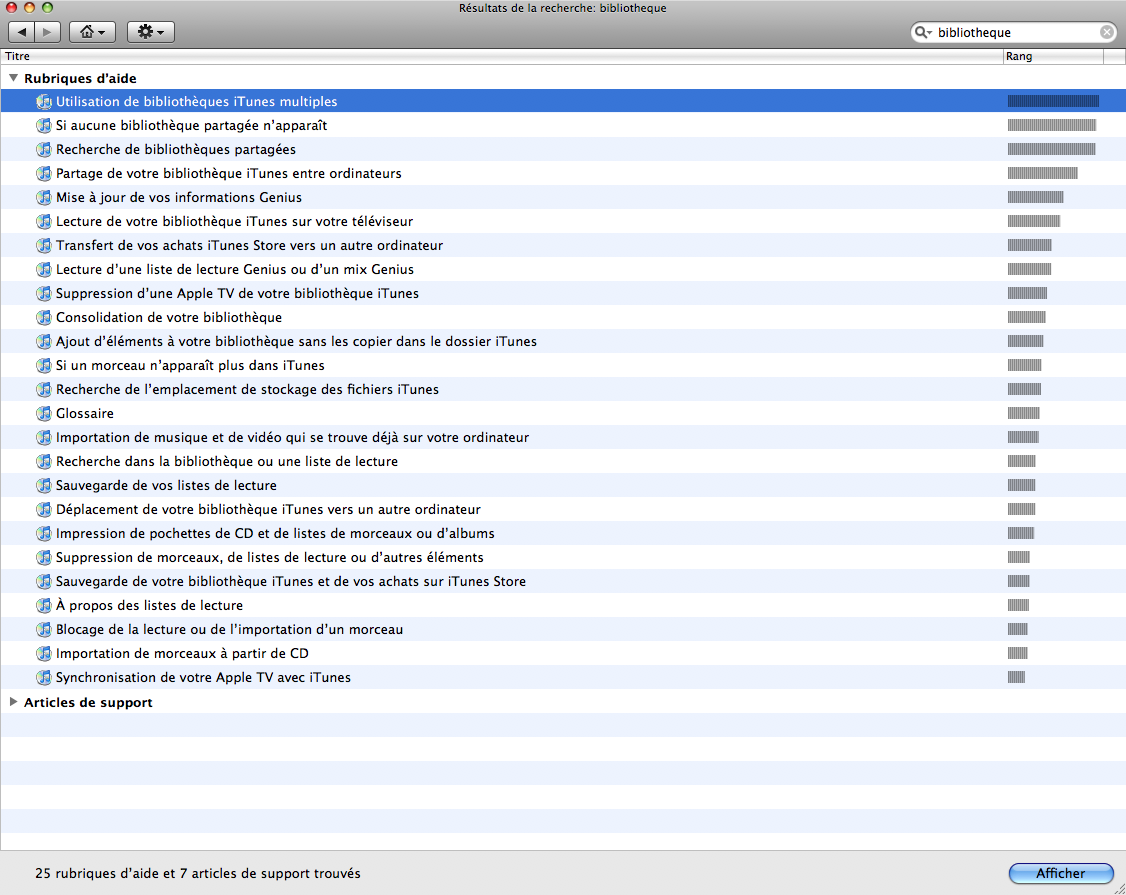
Task: Click icon beside Mise à jour de vos informations Genius
Action: tap(44, 197)
